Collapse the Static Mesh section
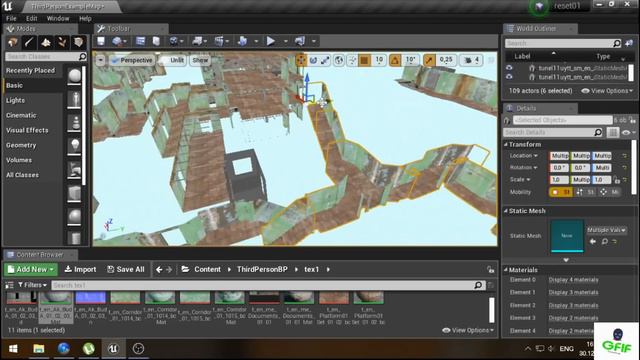The width and height of the screenshot is (640, 360). point(506,211)
